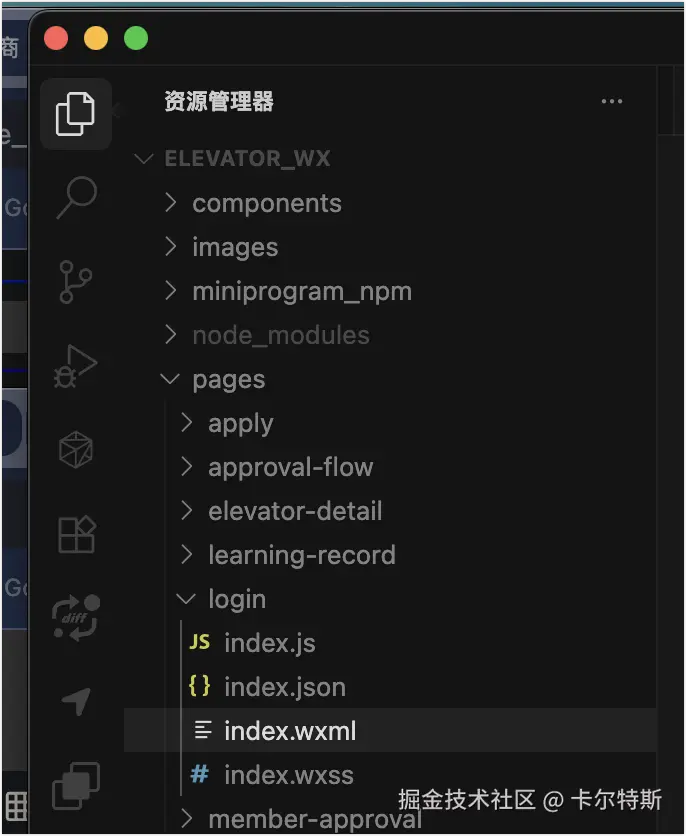Open the index.js file
This screenshot has height=836, width=686.
pos(269,643)
